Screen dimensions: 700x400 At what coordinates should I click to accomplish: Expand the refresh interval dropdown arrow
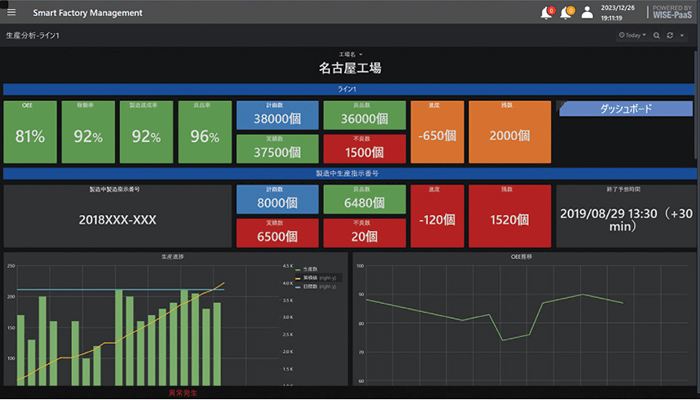pos(681,36)
